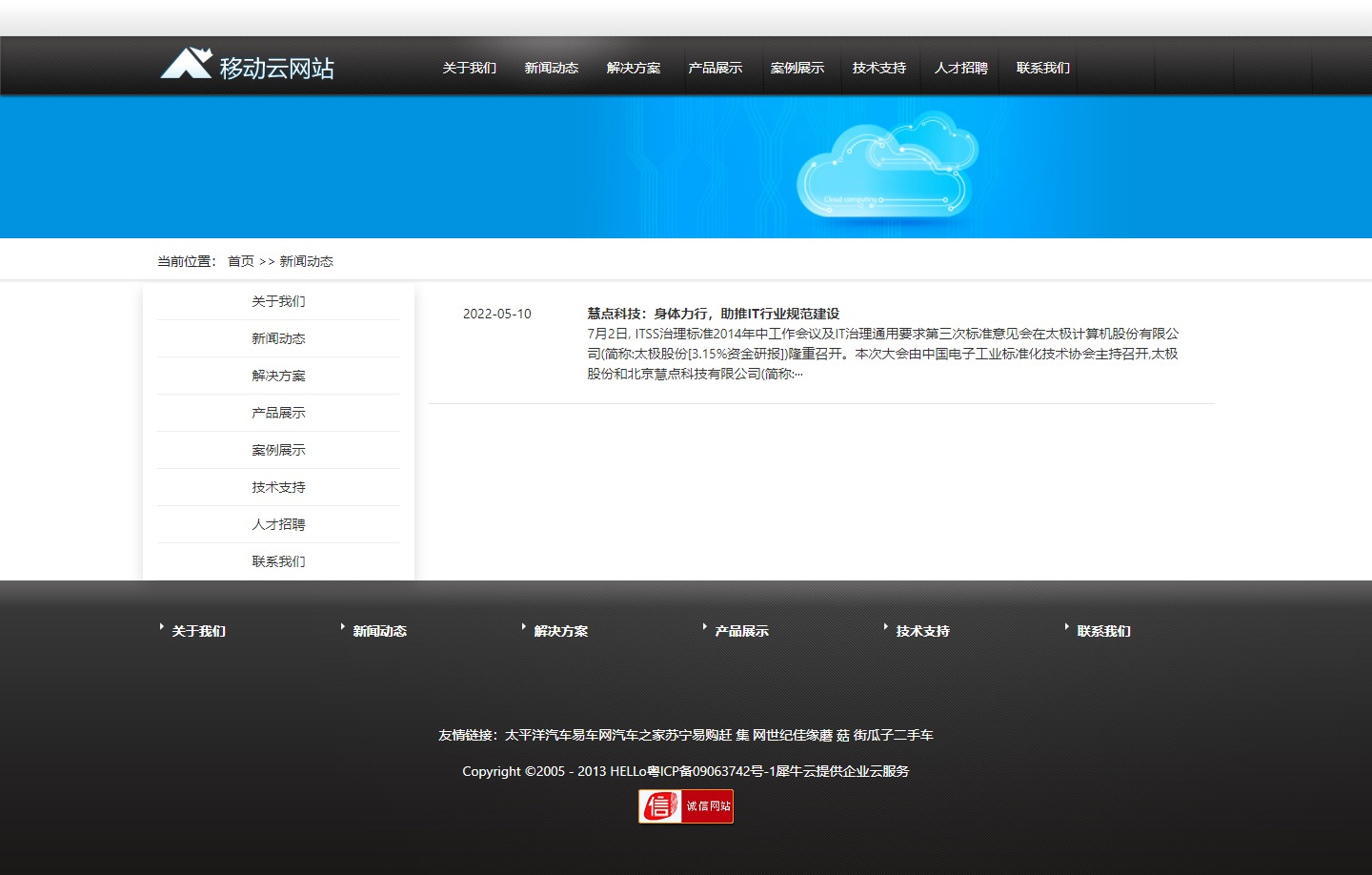1372x875 pixels.
Task: Open 案例展示 in the left sidebar menu
Action: coord(278,450)
